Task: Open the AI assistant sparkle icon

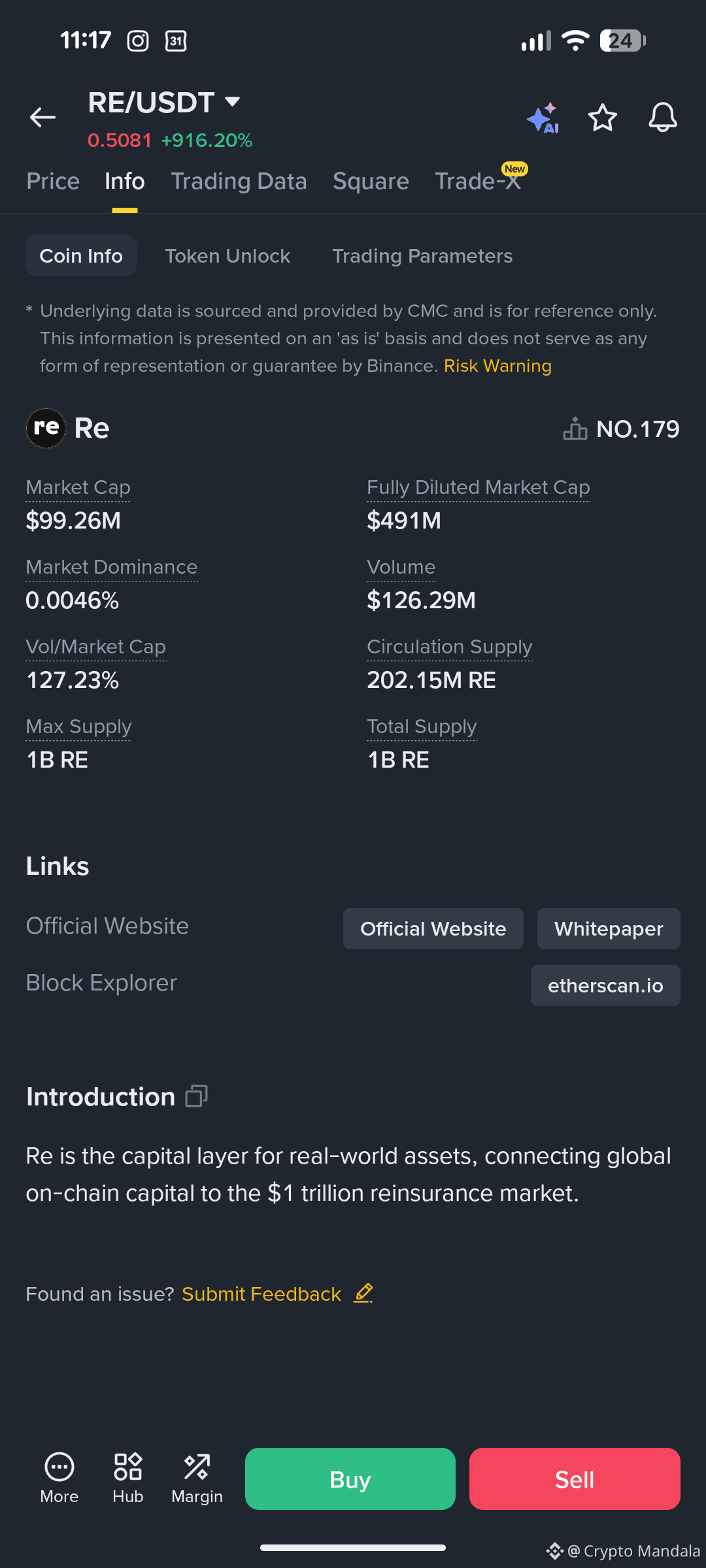Action: (x=543, y=118)
